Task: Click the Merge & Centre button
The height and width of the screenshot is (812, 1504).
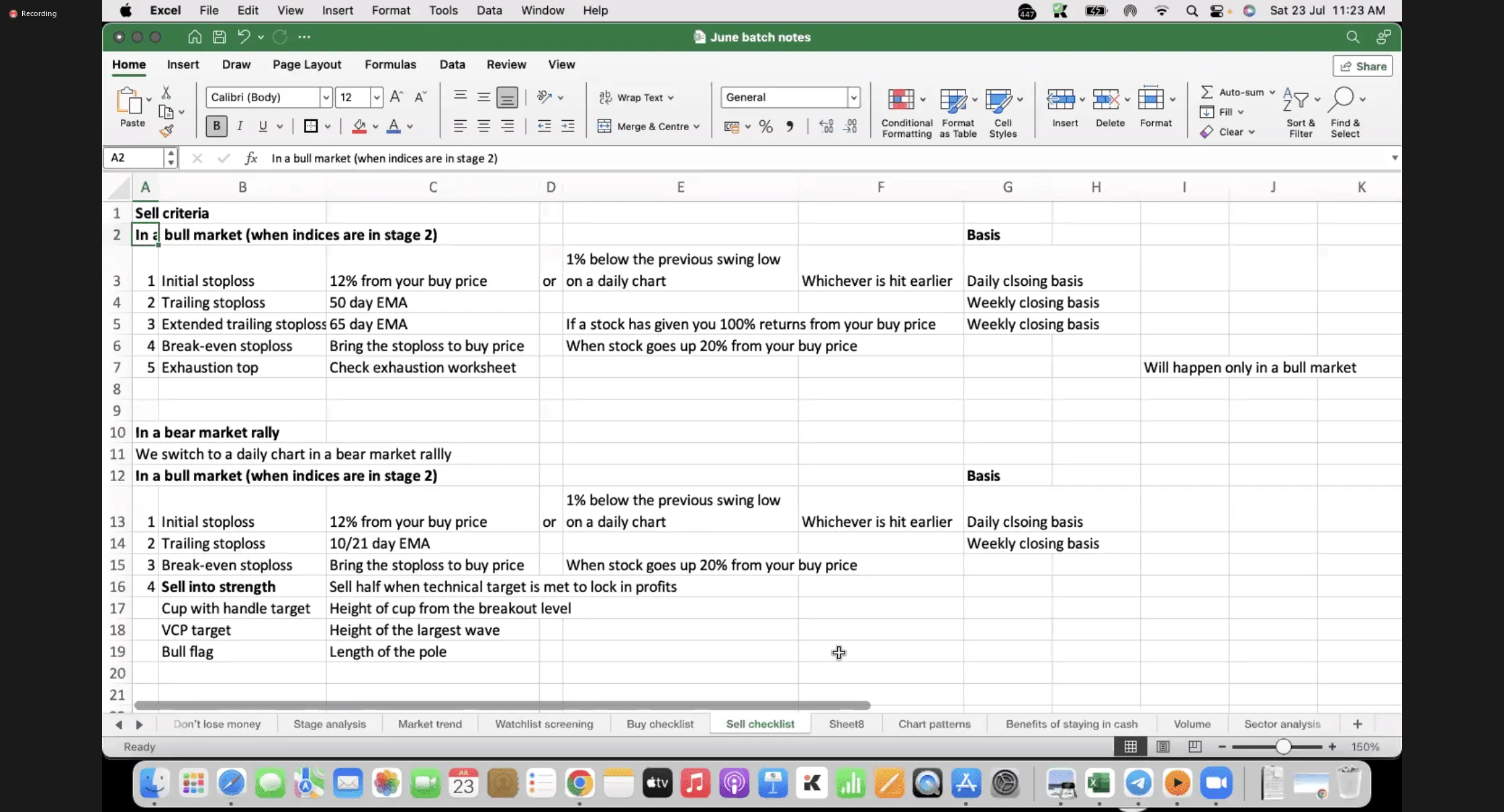Action: pyautogui.click(x=643, y=126)
